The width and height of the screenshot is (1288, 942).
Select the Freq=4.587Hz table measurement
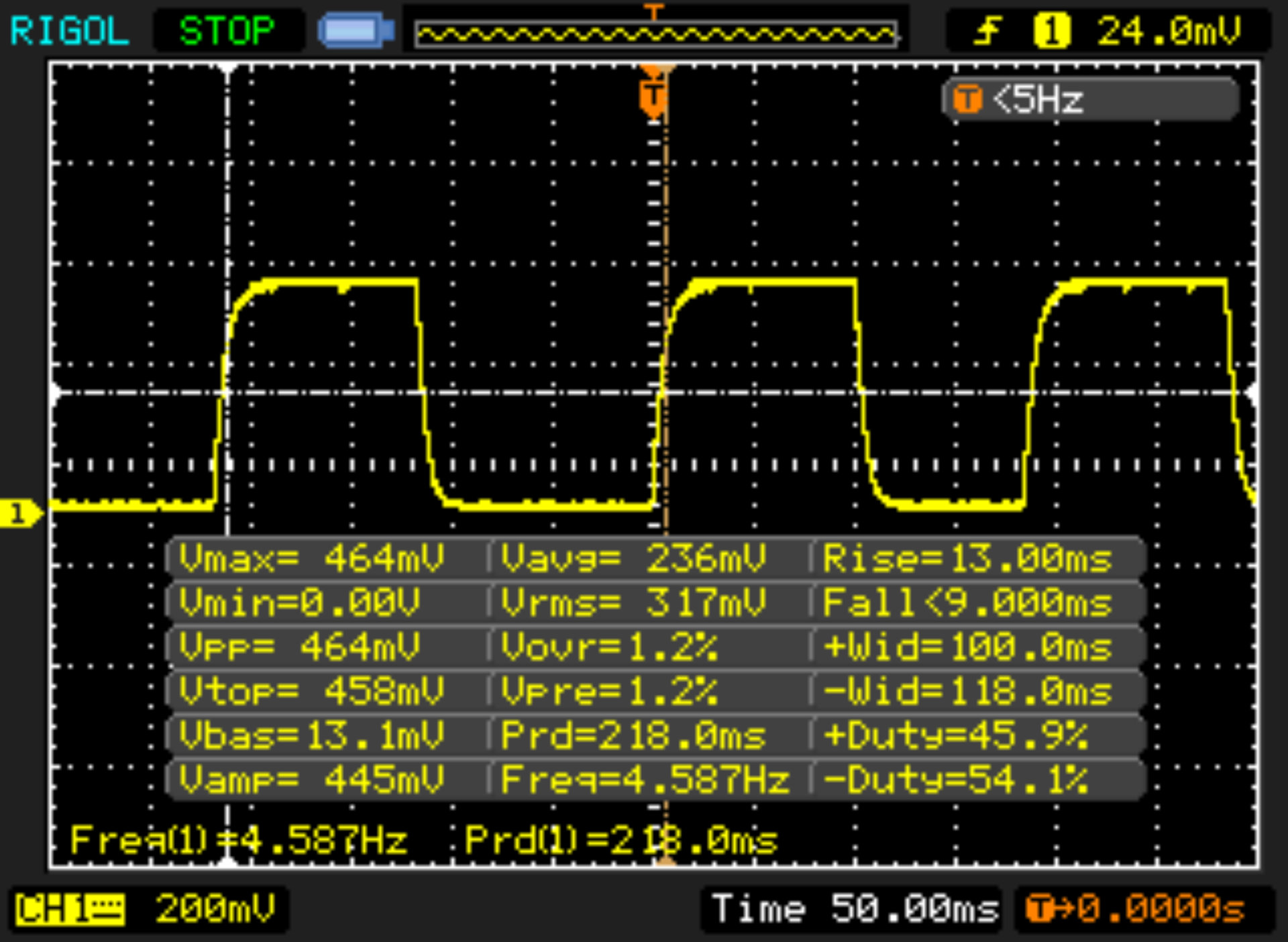644,780
